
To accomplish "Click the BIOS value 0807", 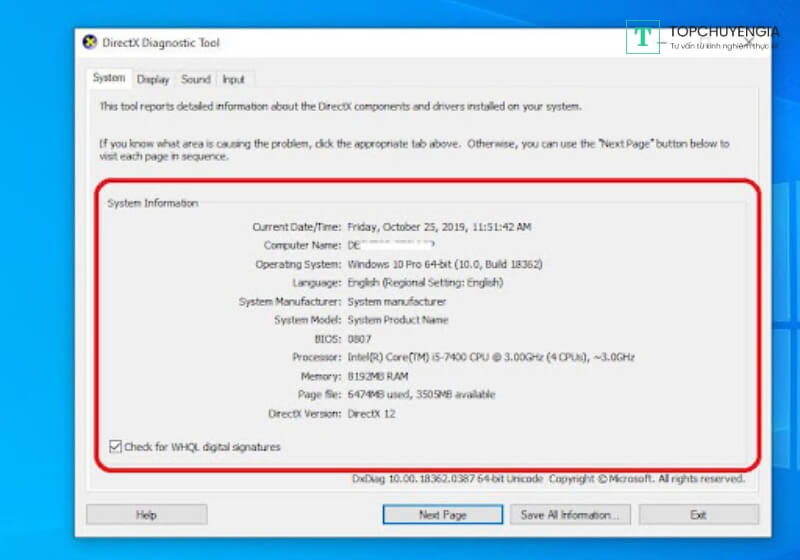I will [359, 339].
